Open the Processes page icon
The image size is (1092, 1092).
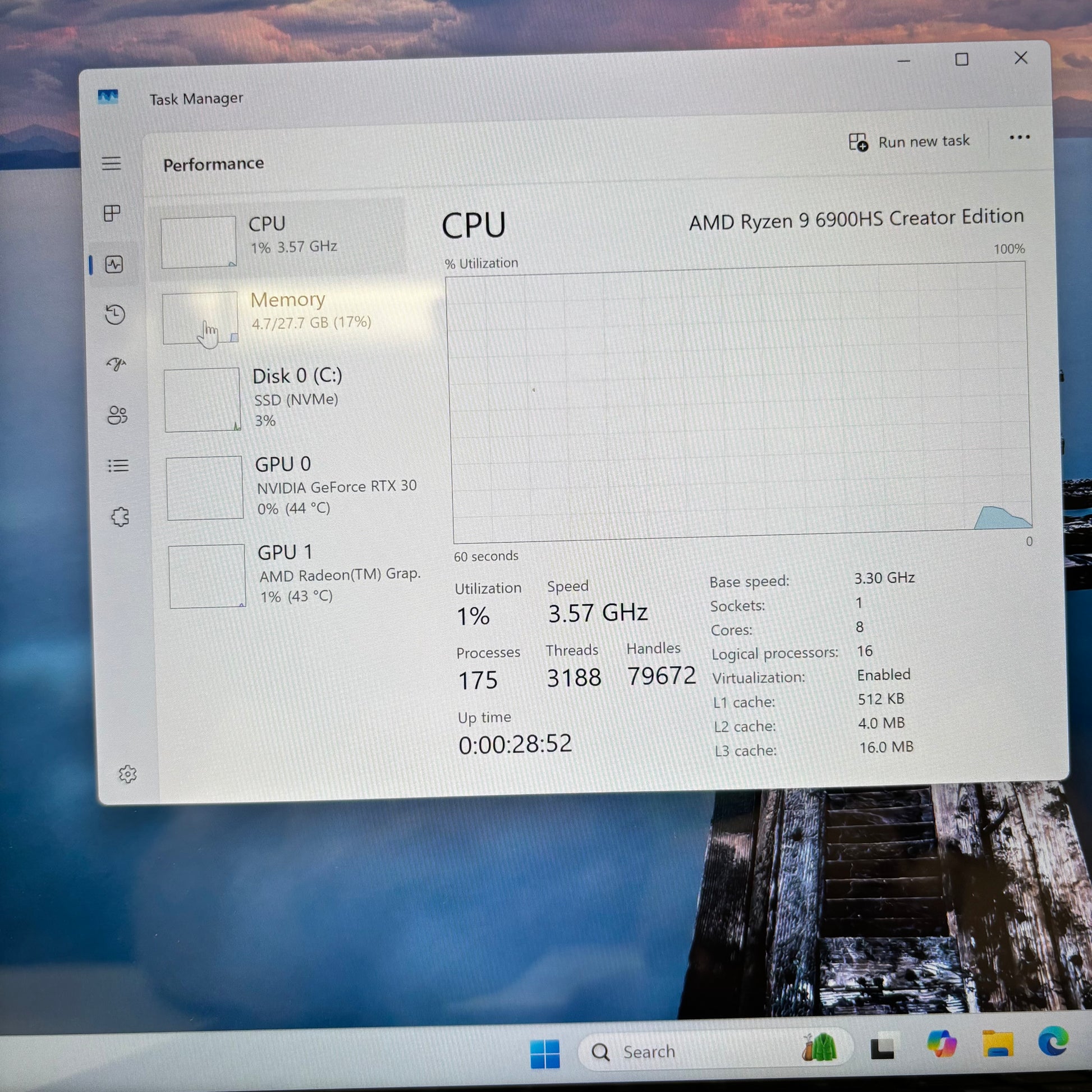(x=112, y=213)
